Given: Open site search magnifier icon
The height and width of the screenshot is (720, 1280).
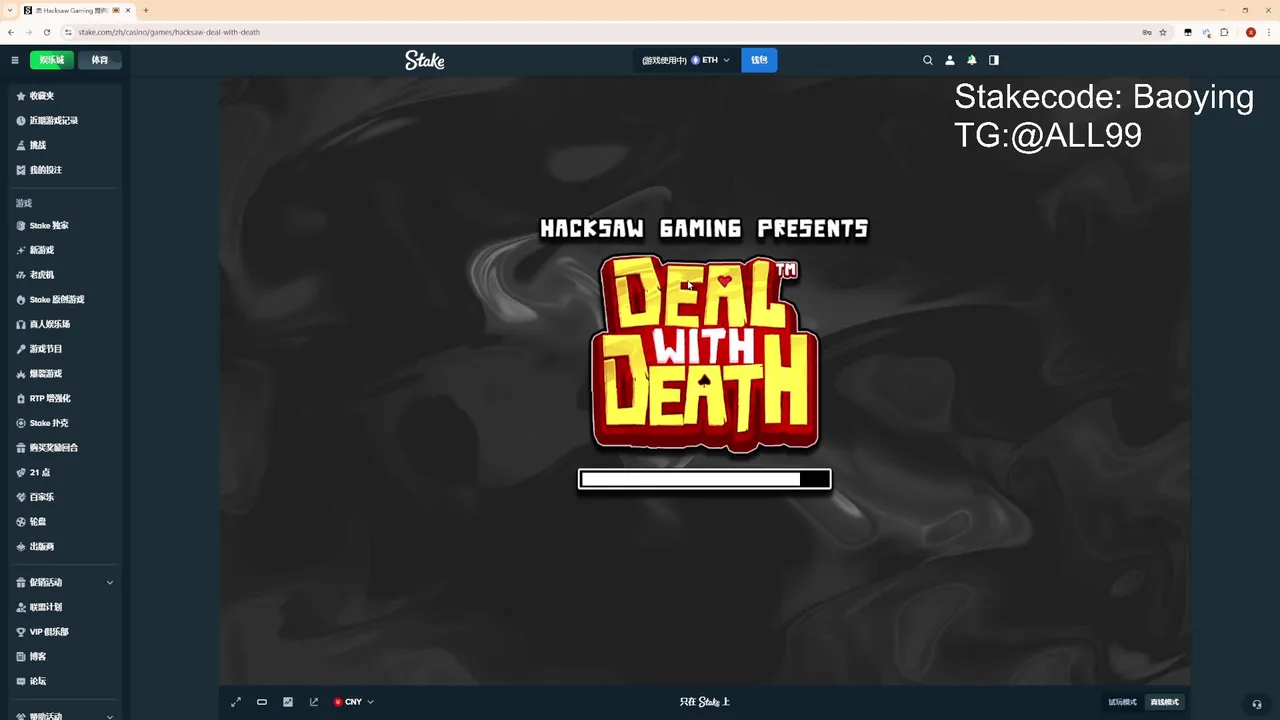Looking at the screenshot, I should 928,60.
